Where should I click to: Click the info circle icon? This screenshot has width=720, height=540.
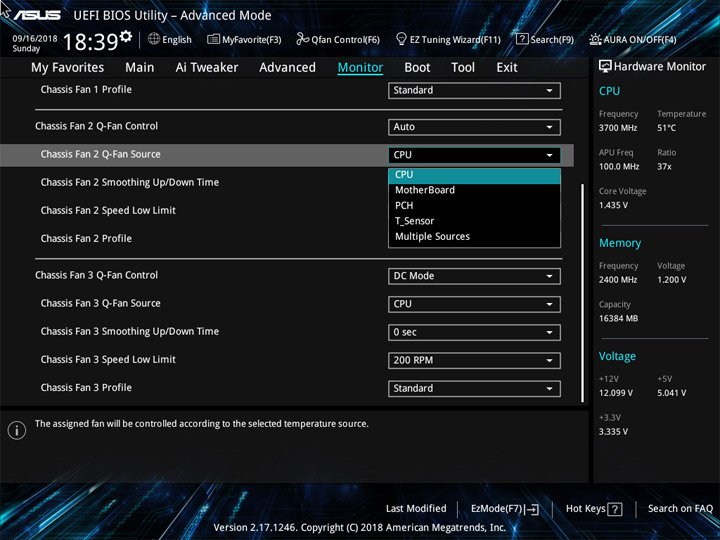pyautogui.click(x=17, y=431)
